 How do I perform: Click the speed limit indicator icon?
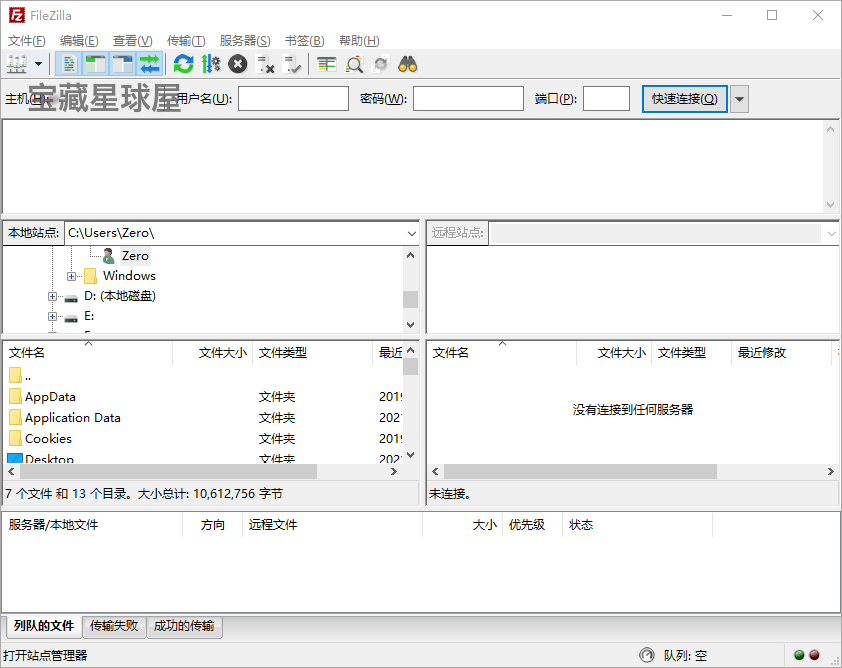click(647, 655)
